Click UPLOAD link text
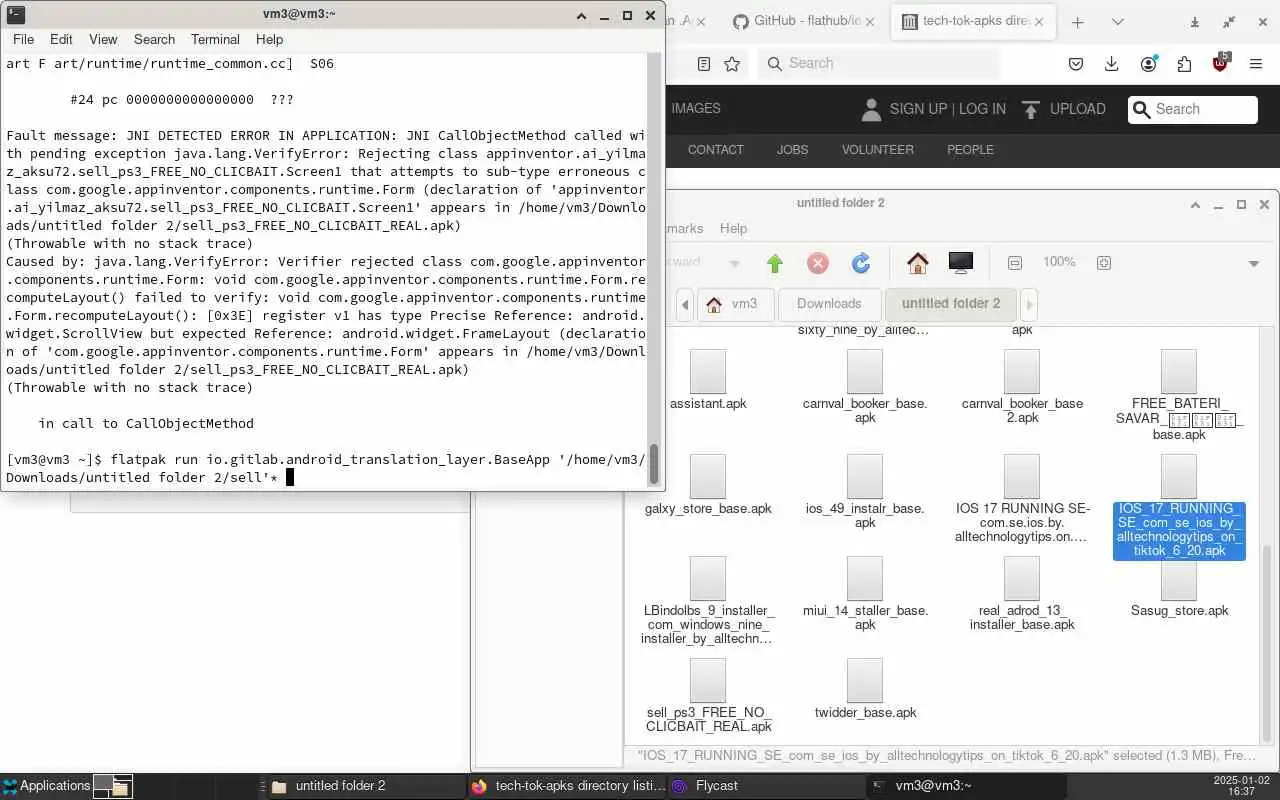Image resolution: width=1280 pixels, height=800 pixels. coord(1078,109)
